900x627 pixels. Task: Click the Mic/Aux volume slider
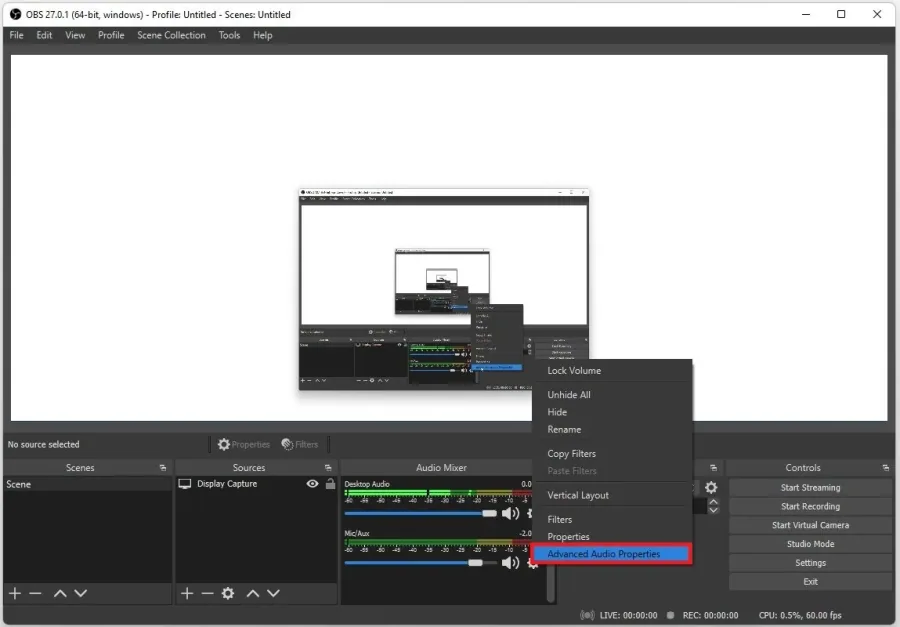pyautogui.click(x=421, y=563)
